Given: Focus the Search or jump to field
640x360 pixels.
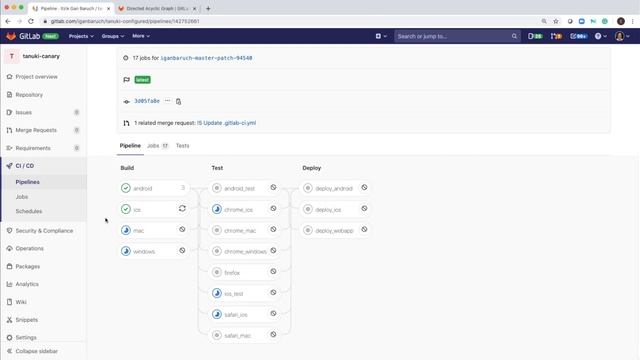Looking at the screenshot, I should (457, 36).
